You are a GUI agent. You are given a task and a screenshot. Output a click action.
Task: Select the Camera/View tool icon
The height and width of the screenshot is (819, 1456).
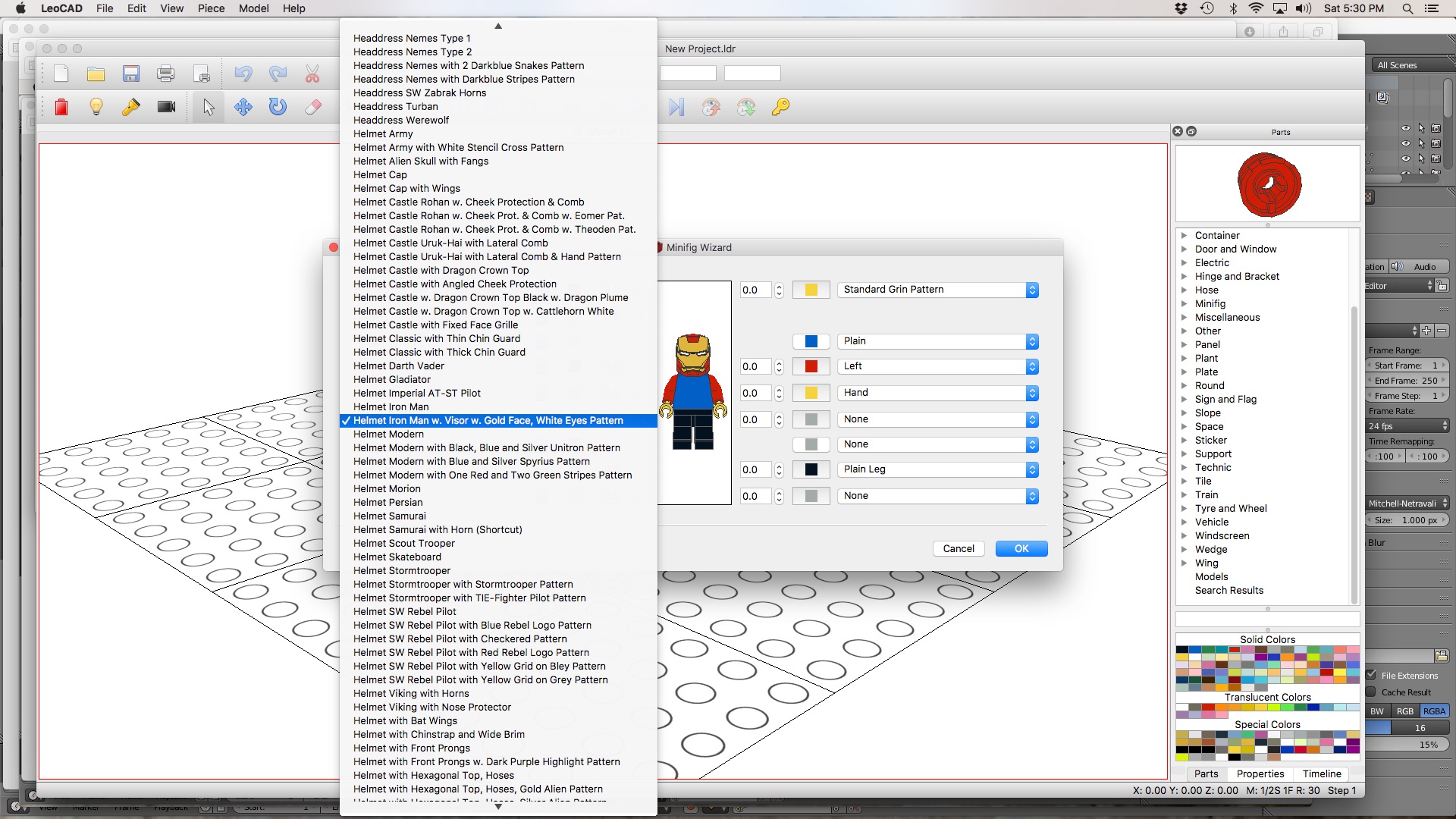point(167,106)
